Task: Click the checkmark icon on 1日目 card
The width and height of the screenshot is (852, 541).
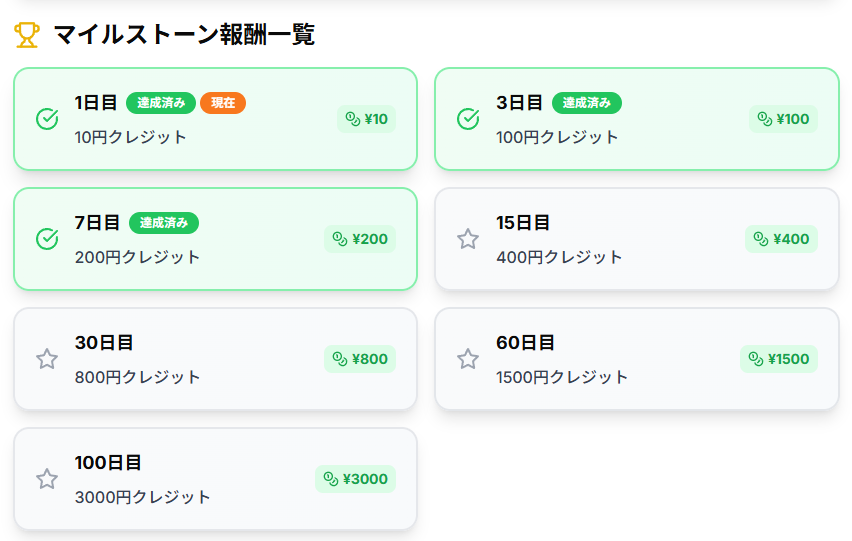Action: pos(47,119)
